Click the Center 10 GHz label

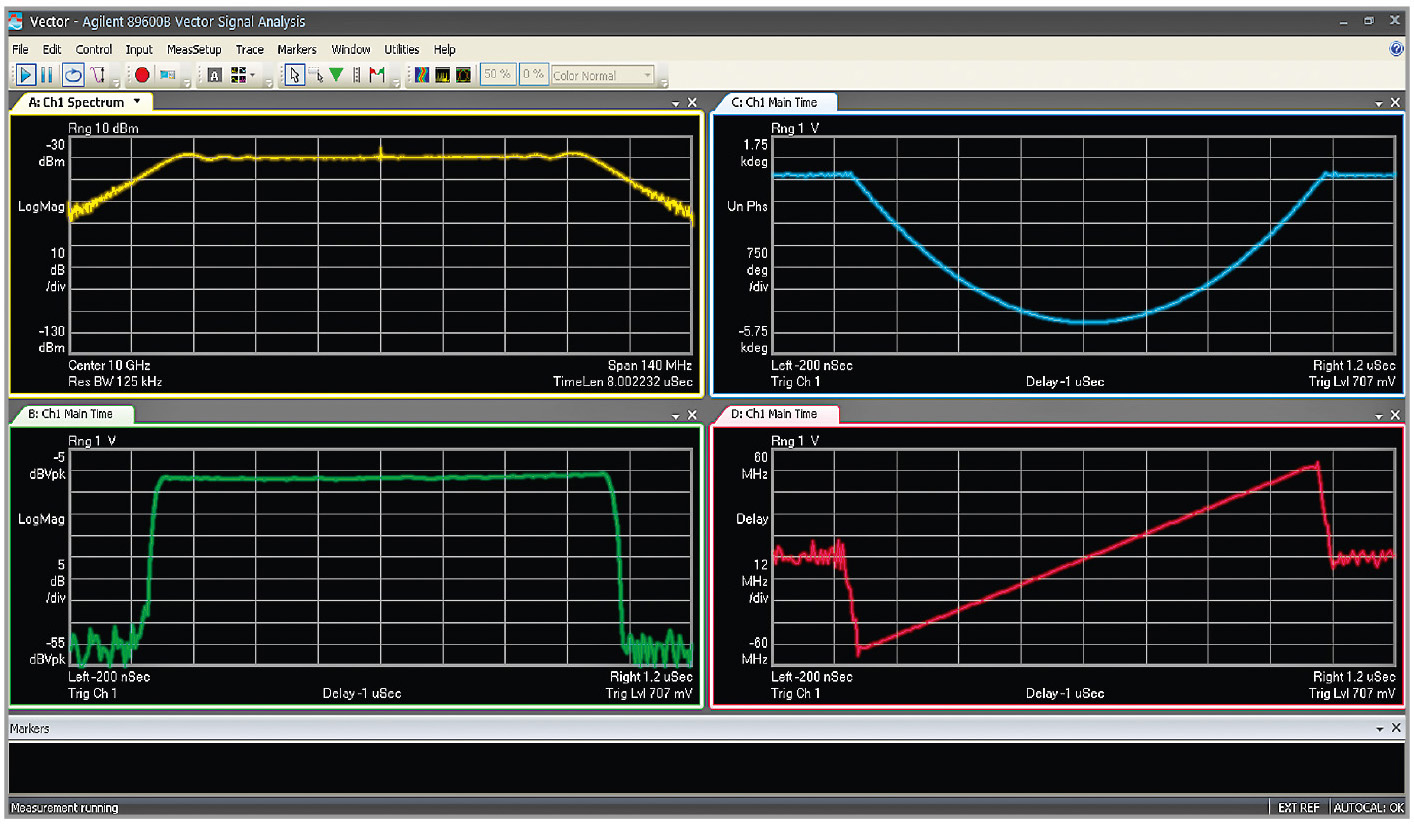tap(109, 365)
